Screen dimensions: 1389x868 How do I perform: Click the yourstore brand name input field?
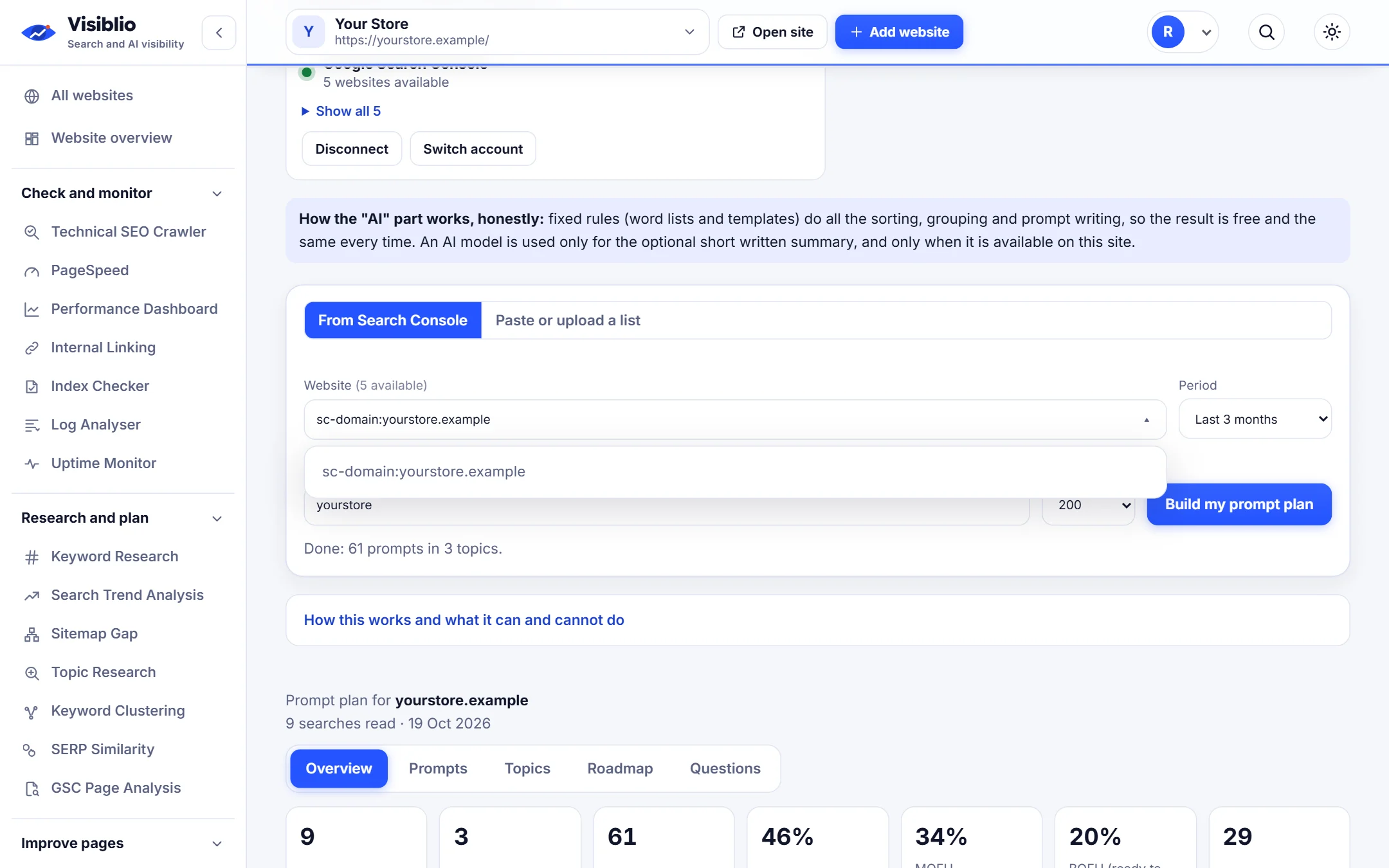[x=667, y=505]
